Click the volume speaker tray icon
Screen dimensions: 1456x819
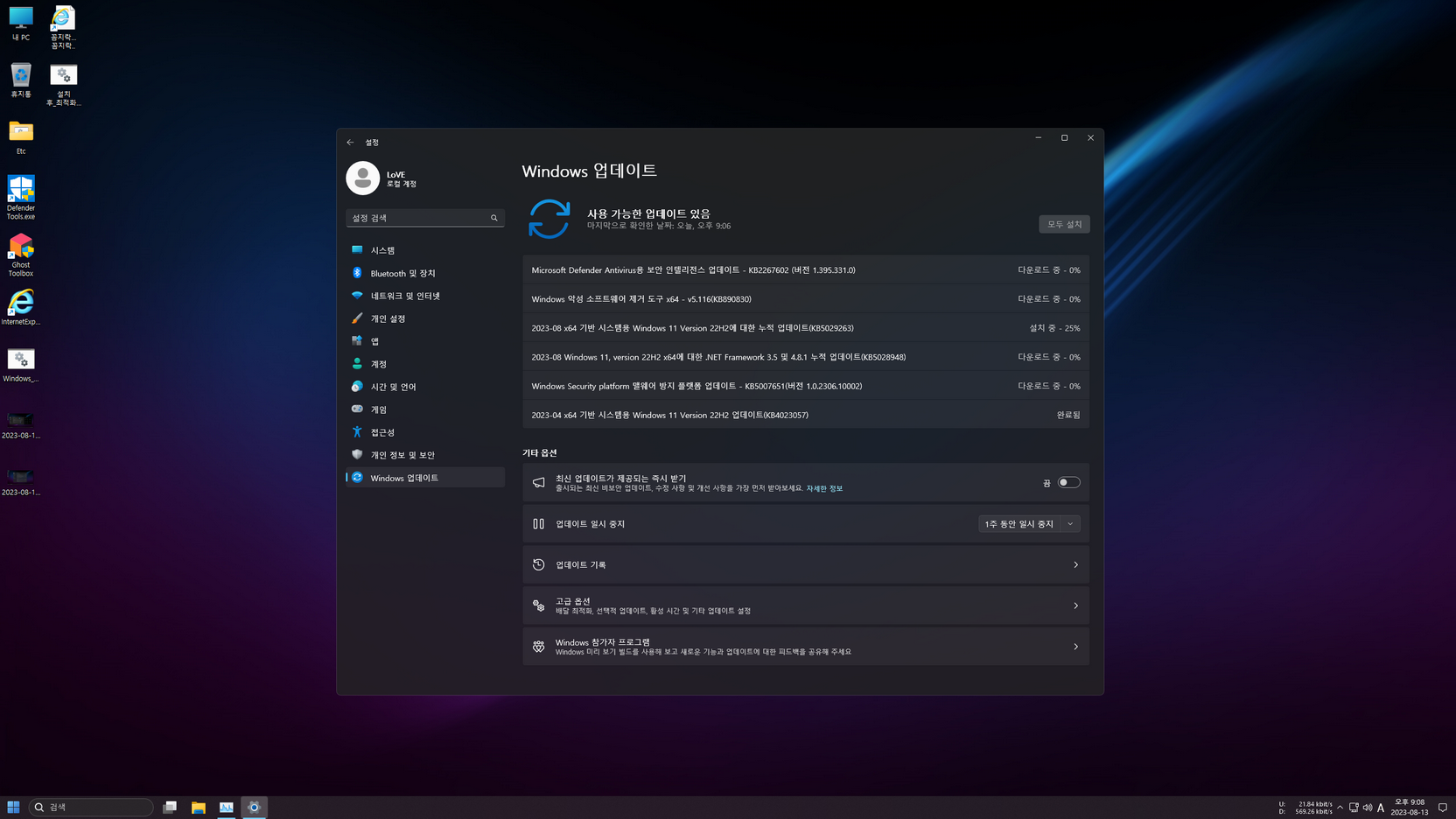(1368, 808)
